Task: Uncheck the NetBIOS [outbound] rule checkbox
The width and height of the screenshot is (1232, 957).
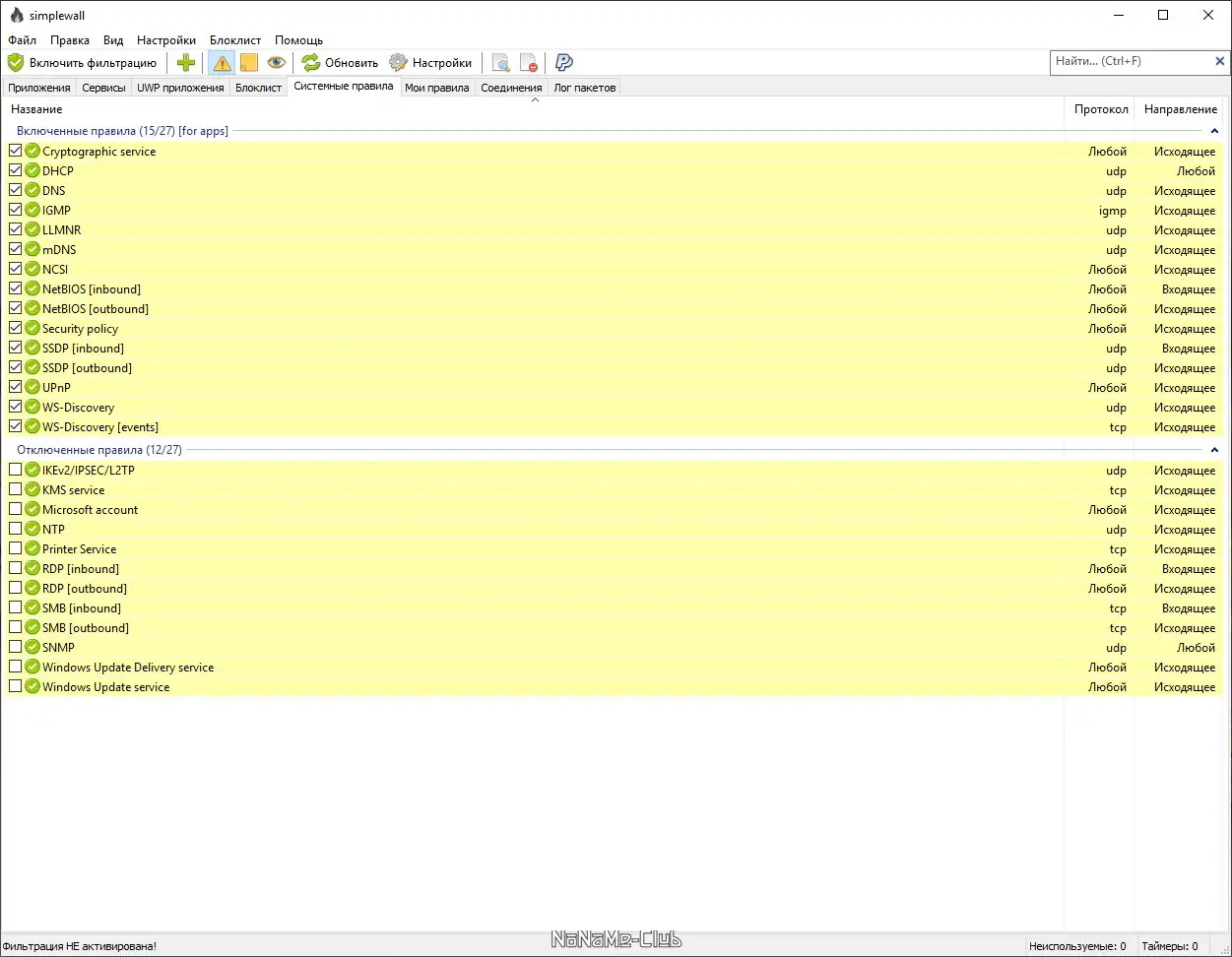Action: [15, 308]
